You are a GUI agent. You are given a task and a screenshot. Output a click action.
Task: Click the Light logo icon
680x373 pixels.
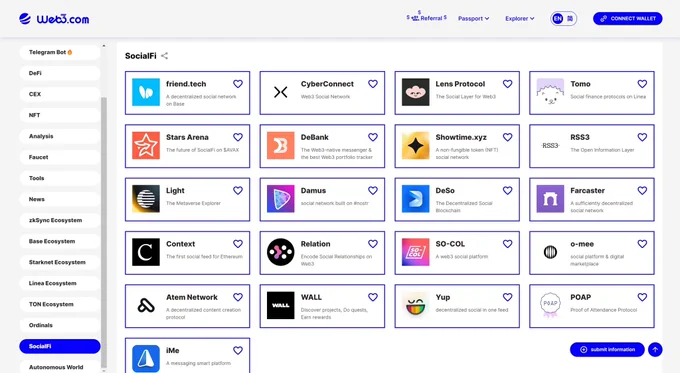pyautogui.click(x=146, y=199)
